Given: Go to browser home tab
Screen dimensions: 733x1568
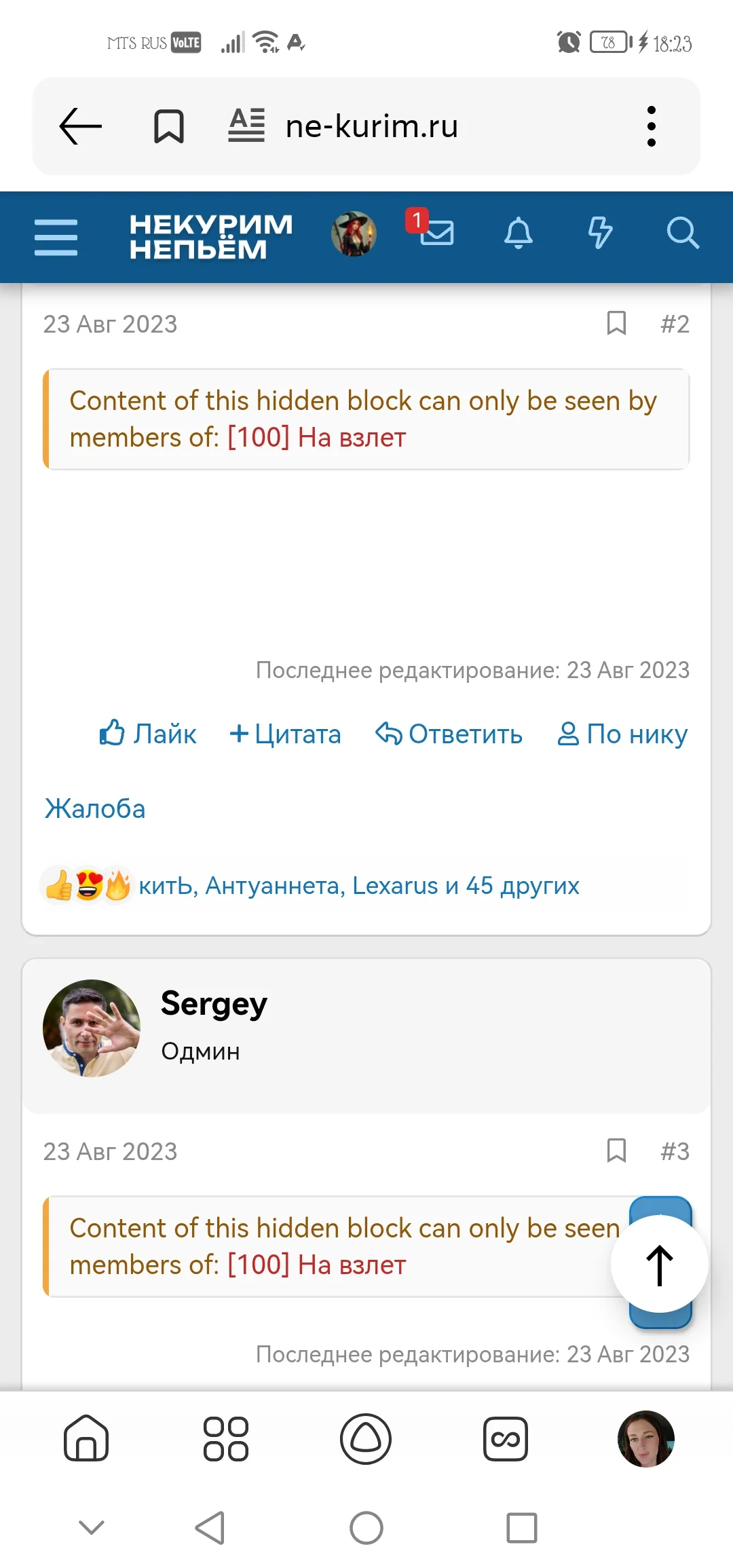Looking at the screenshot, I should 86,1438.
